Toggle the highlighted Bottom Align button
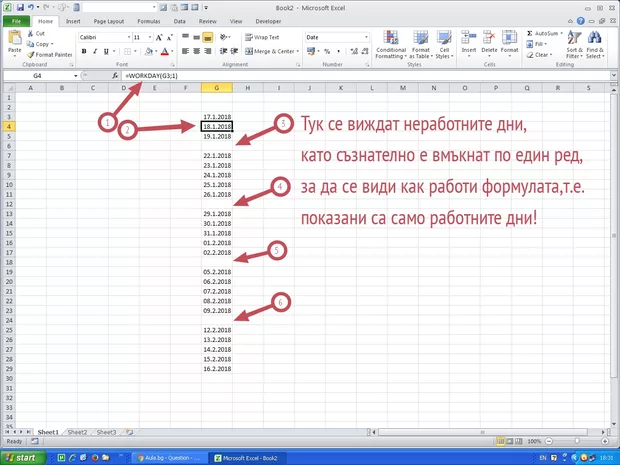Viewport: 620px width, 465px height. tap(208, 37)
